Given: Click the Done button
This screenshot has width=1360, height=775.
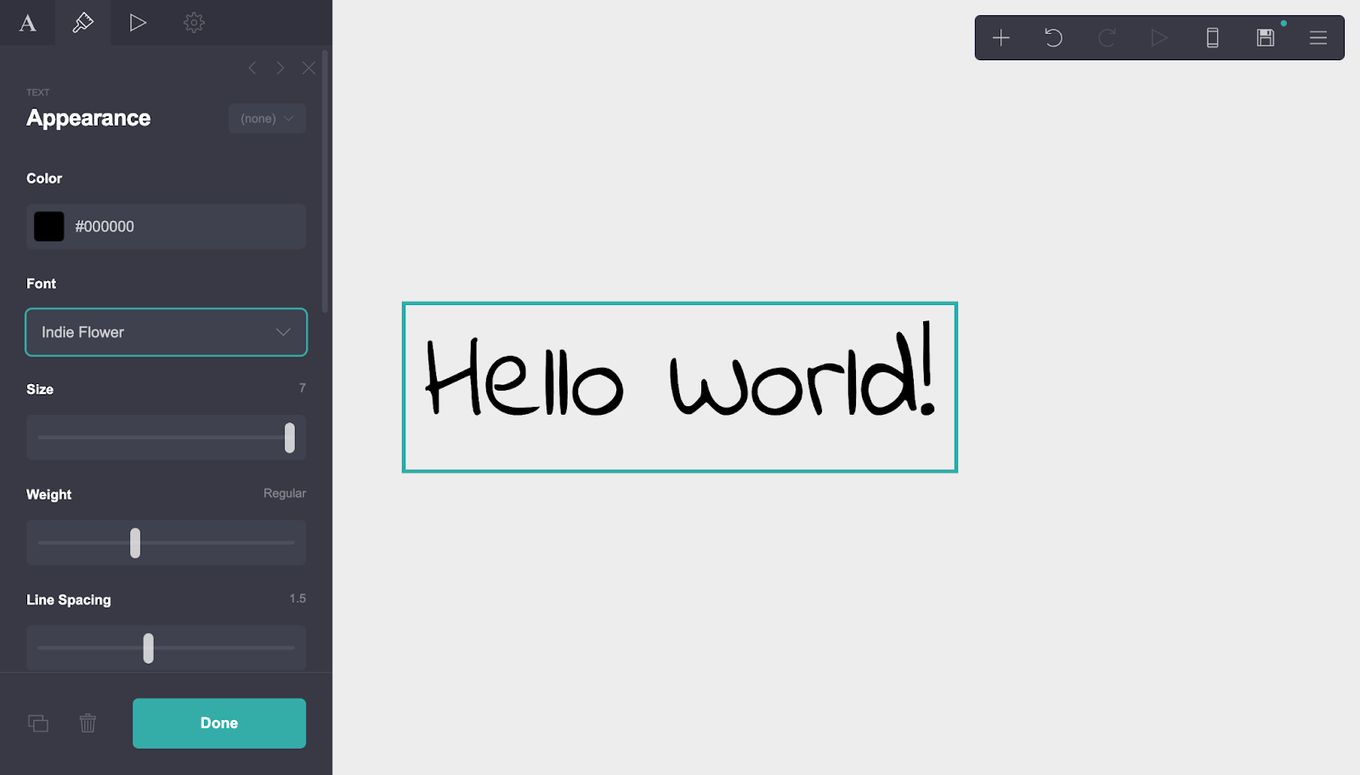Looking at the screenshot, I should point(219,723).
